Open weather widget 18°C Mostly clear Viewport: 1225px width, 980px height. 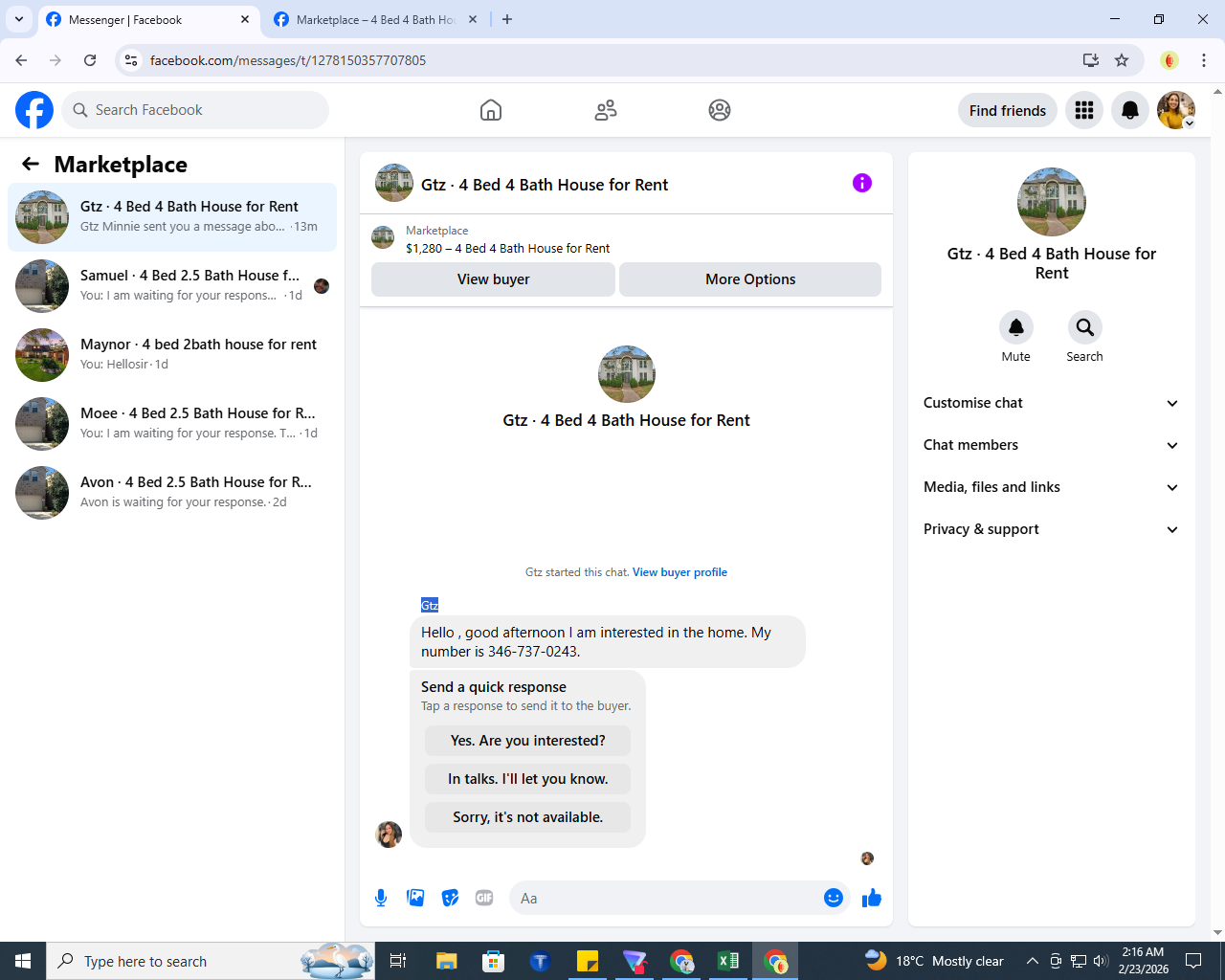click(934, 961)
